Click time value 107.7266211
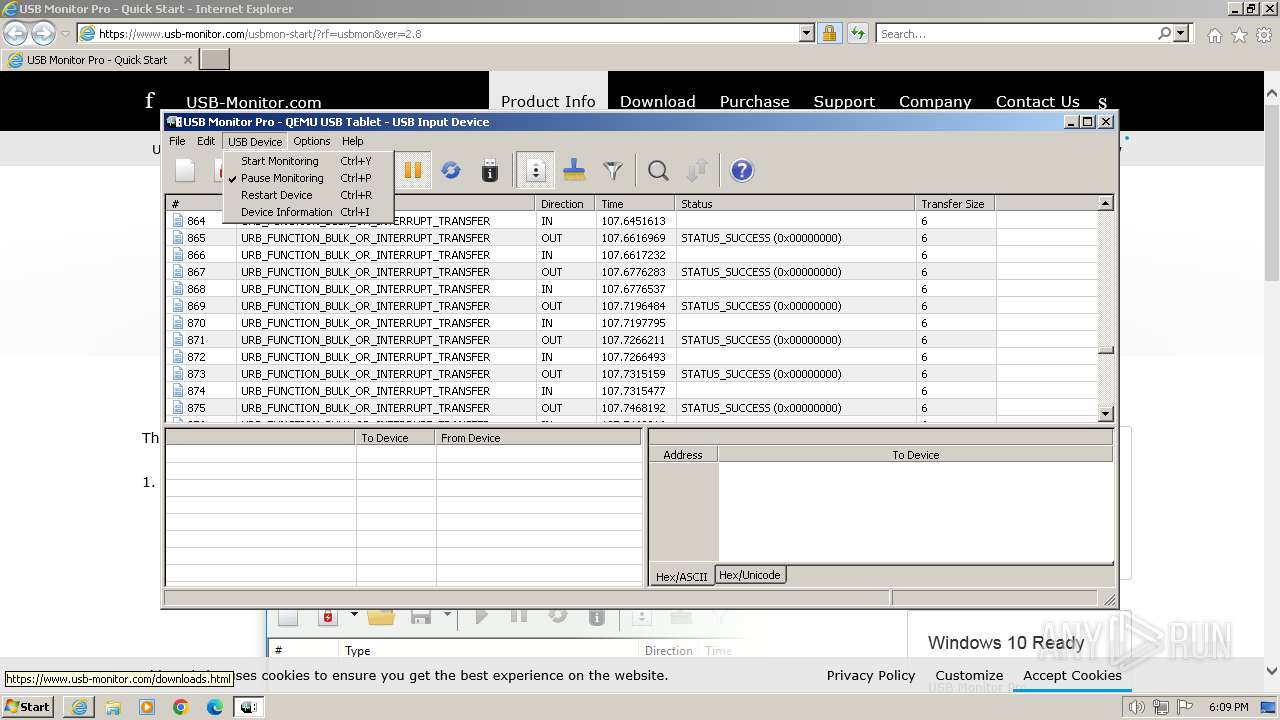1280x720 pixels. click(633, 340)
